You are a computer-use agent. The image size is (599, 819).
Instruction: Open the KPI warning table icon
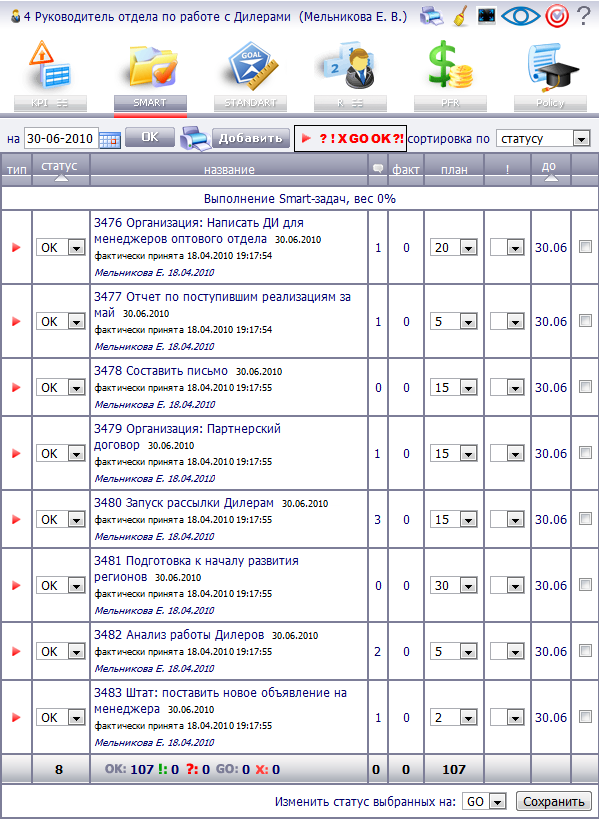coord(50,65)
